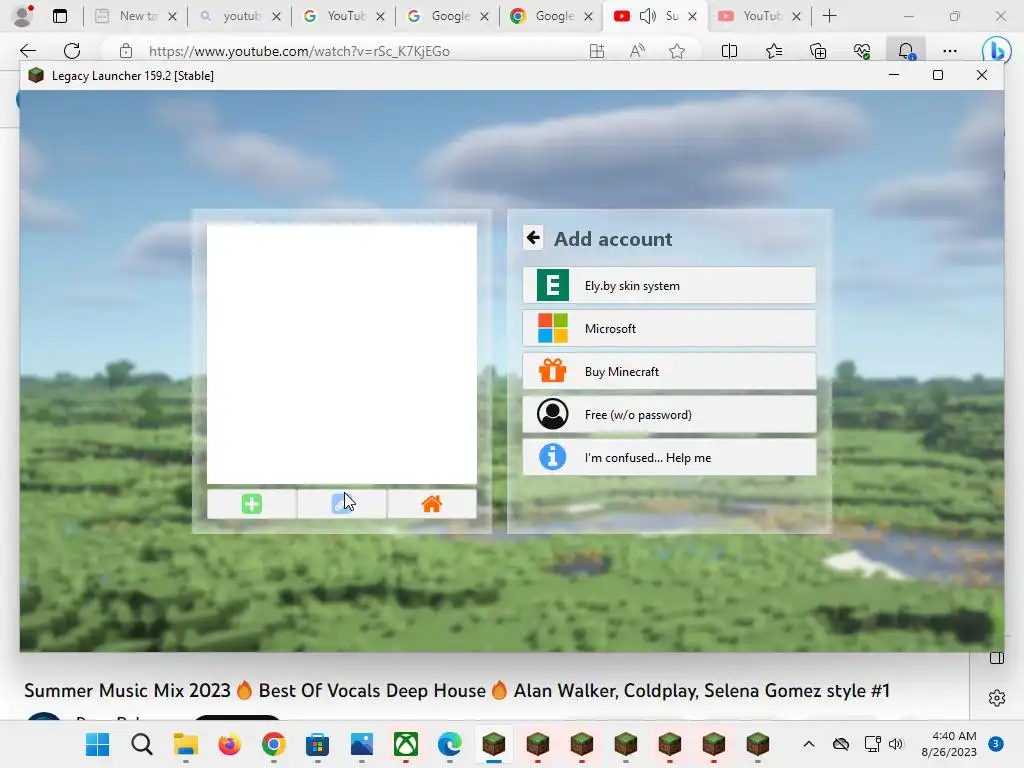The image size is (1024, 768).
Task: Return home with the orange house button
Action: click(x=432, y=504)
